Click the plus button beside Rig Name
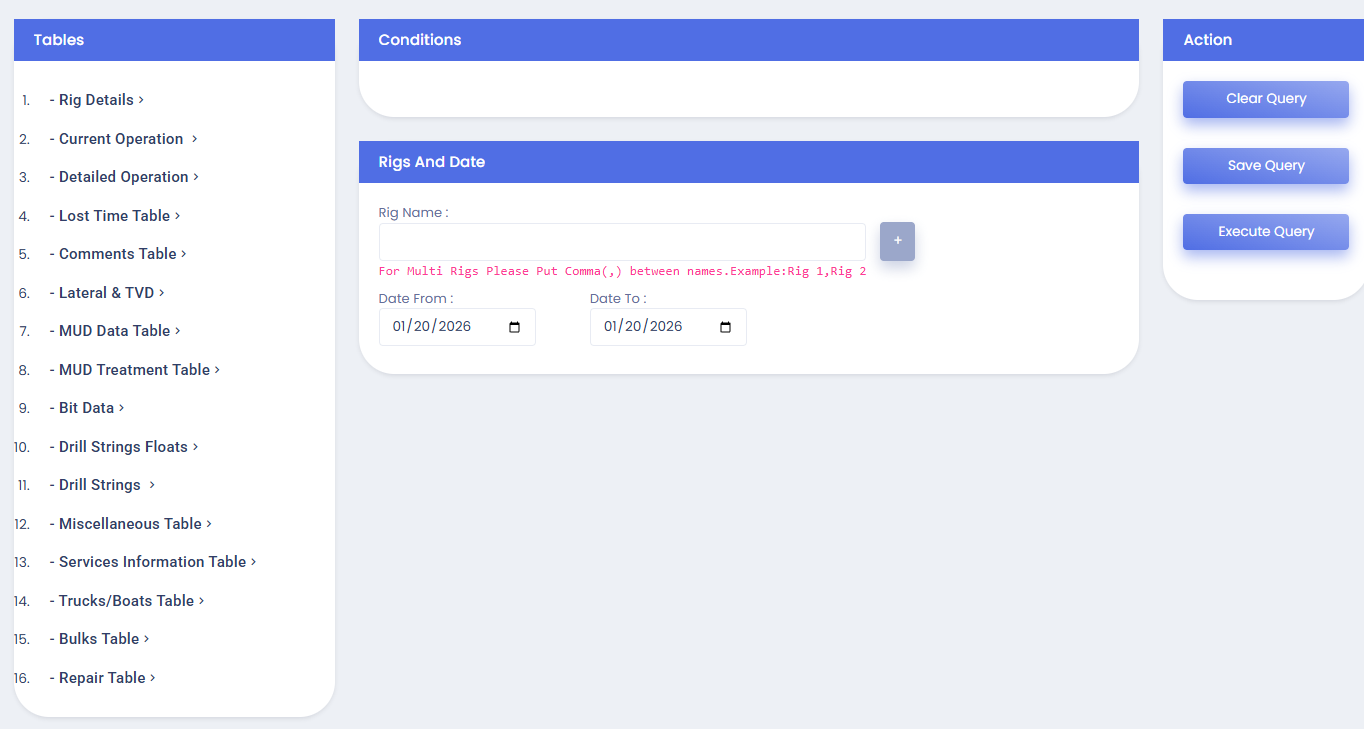 897,241
